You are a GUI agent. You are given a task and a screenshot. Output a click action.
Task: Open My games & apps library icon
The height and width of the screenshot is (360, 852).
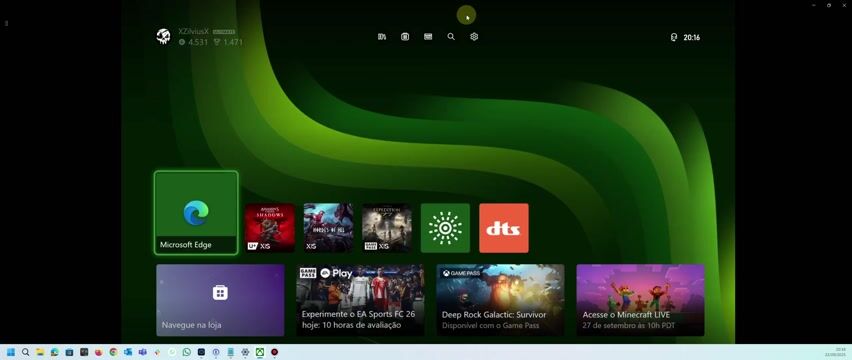[x=382, y=37]
